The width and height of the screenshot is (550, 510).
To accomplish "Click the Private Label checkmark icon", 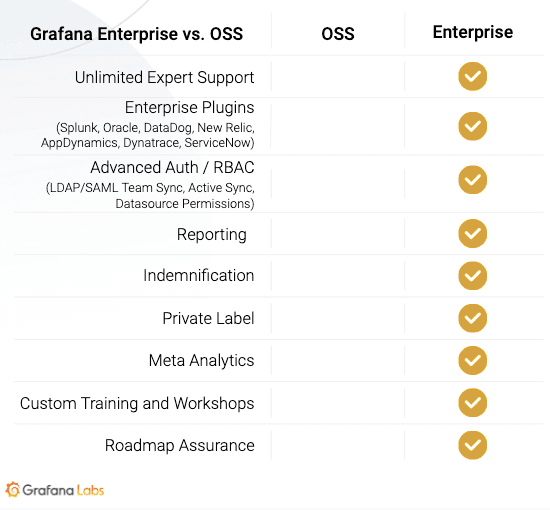I will click(x=472, y=318).
